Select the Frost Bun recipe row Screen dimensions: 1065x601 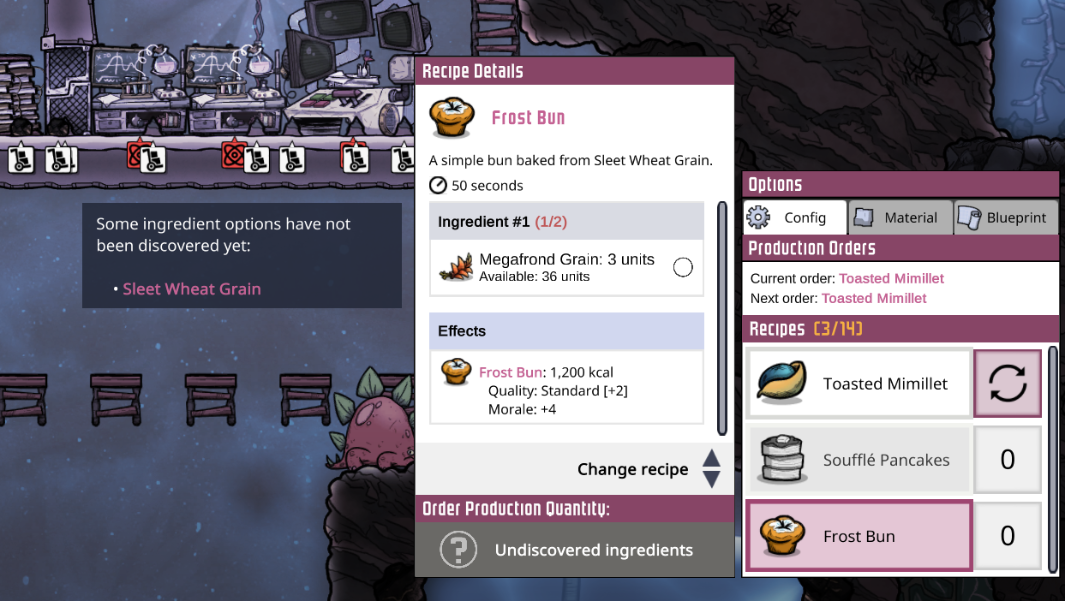[x=859, y=536]
